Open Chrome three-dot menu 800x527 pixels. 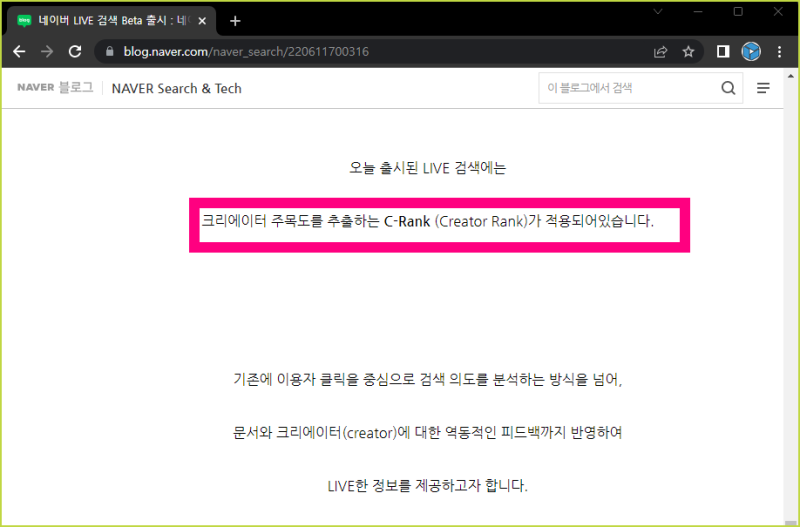pyautogui.click(x=779, y=52)
